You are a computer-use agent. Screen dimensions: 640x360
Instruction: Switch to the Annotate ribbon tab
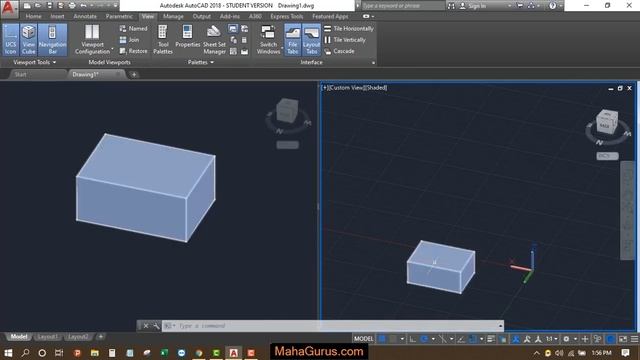click(85, 16)
